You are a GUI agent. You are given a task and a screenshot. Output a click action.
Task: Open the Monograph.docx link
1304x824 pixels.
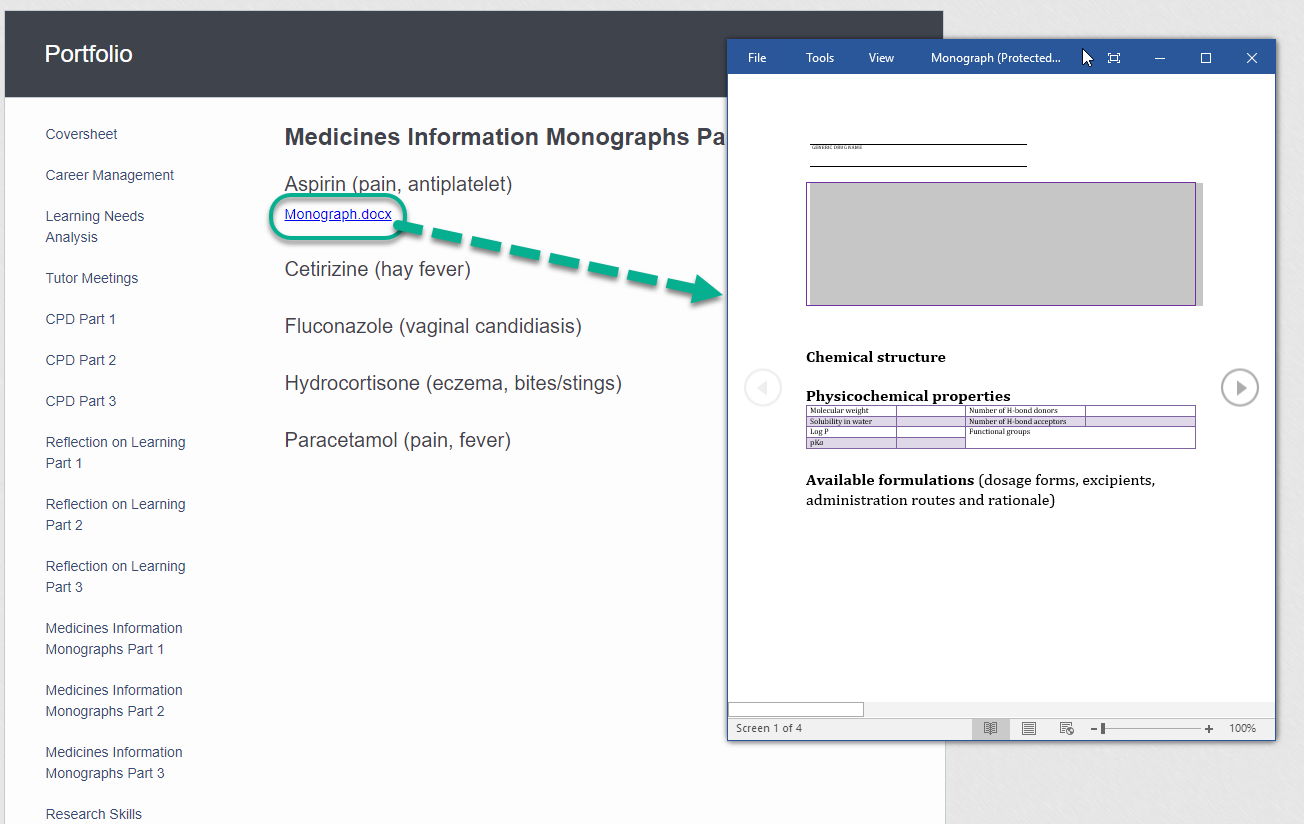[x=338, y=214]
